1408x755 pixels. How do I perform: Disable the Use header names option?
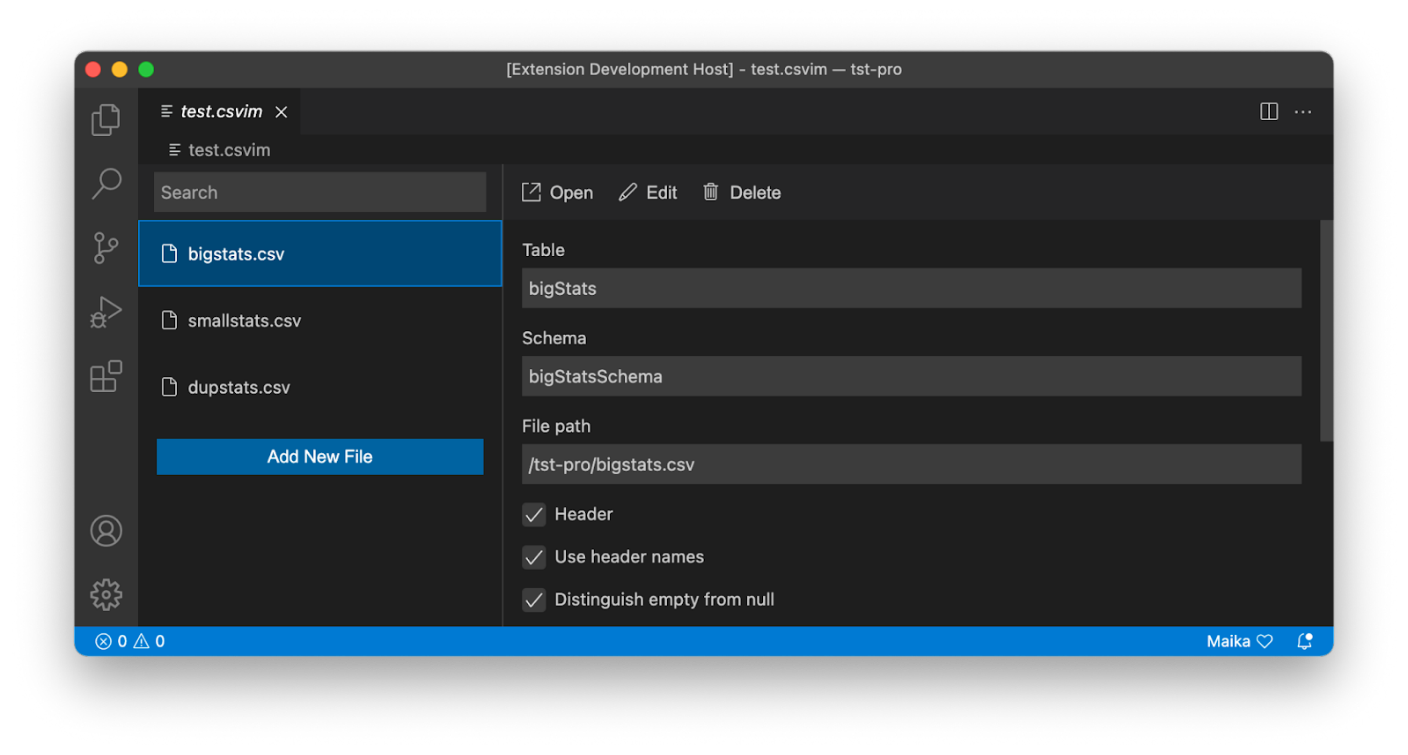coord(533,557)
